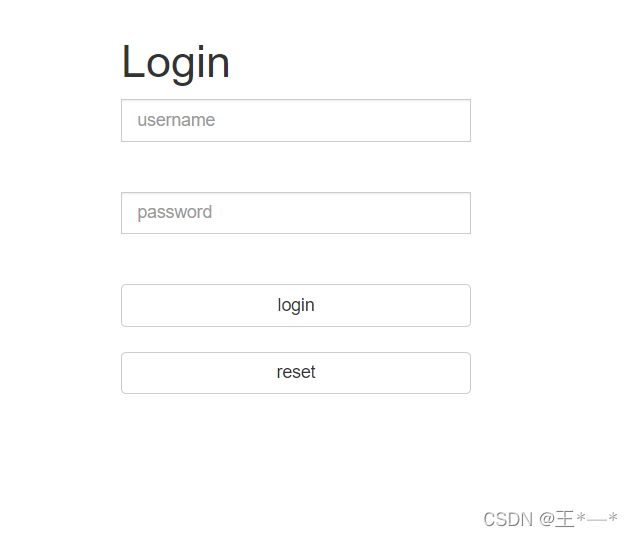This screenshot has width=632, height=537.
Task: Click the login button
Action: pyautogui.click(x=296, y=306)
